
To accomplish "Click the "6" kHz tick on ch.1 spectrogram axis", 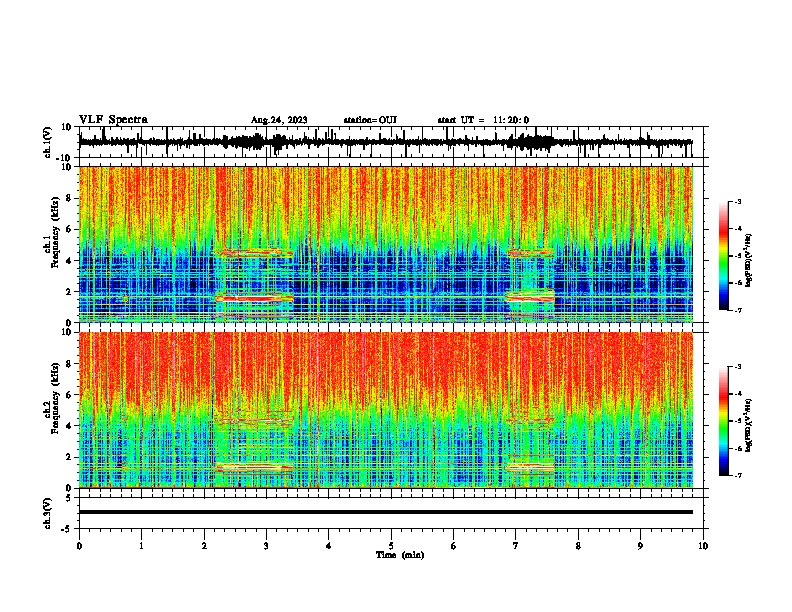I will click(69, 229).
